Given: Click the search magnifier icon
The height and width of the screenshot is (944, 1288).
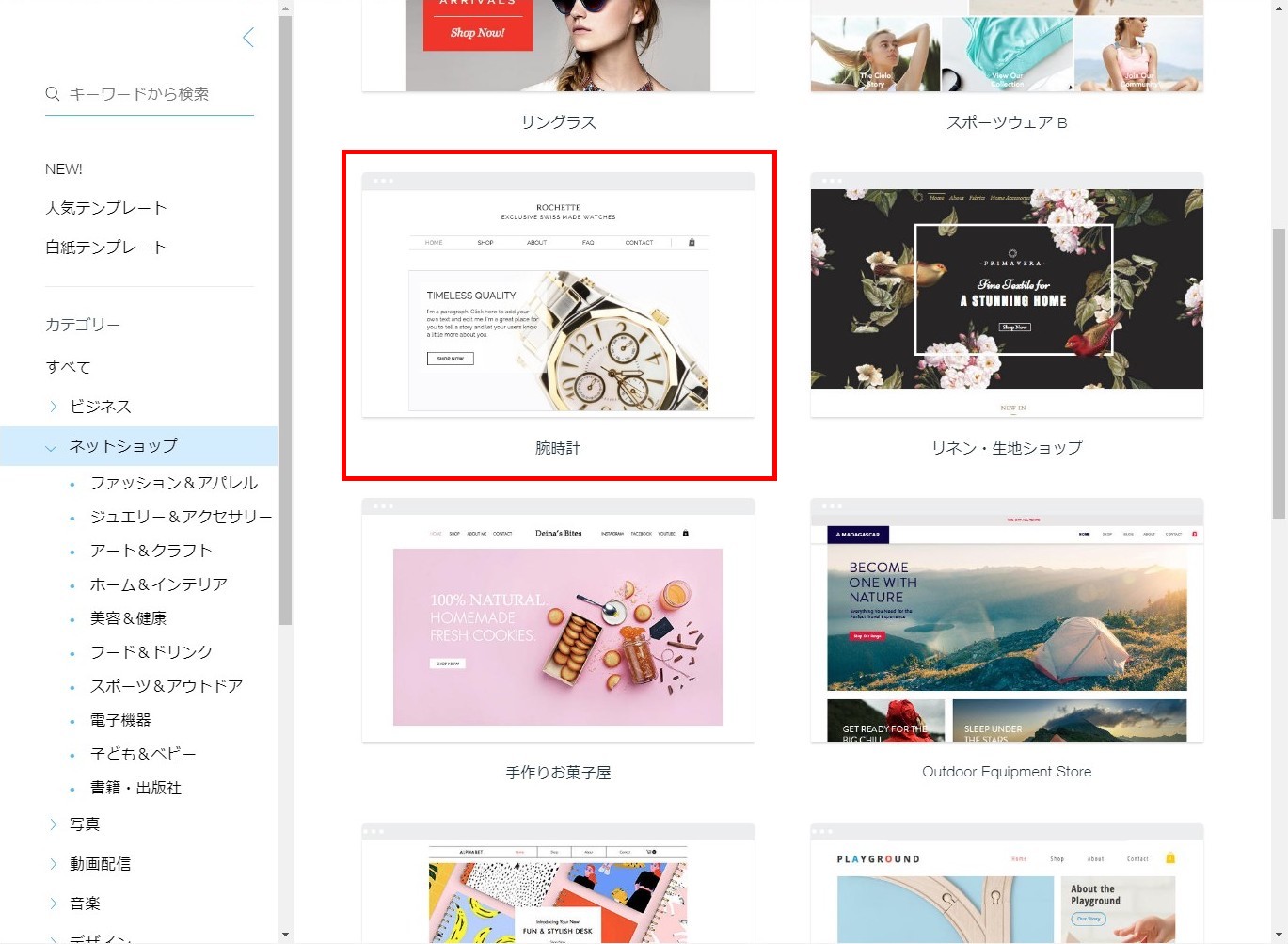Looking at the screenshot, I should 53,93.
